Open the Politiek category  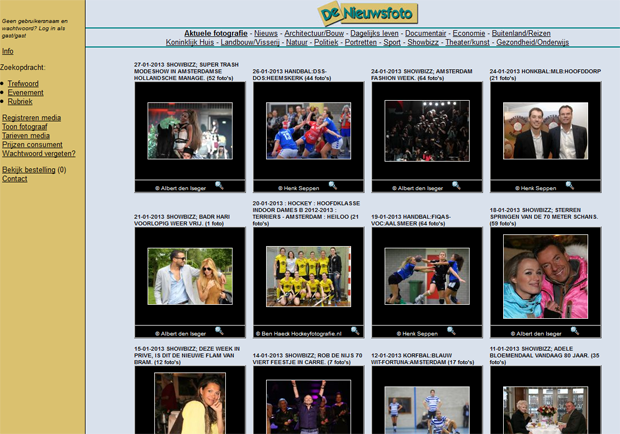(326, 42)
